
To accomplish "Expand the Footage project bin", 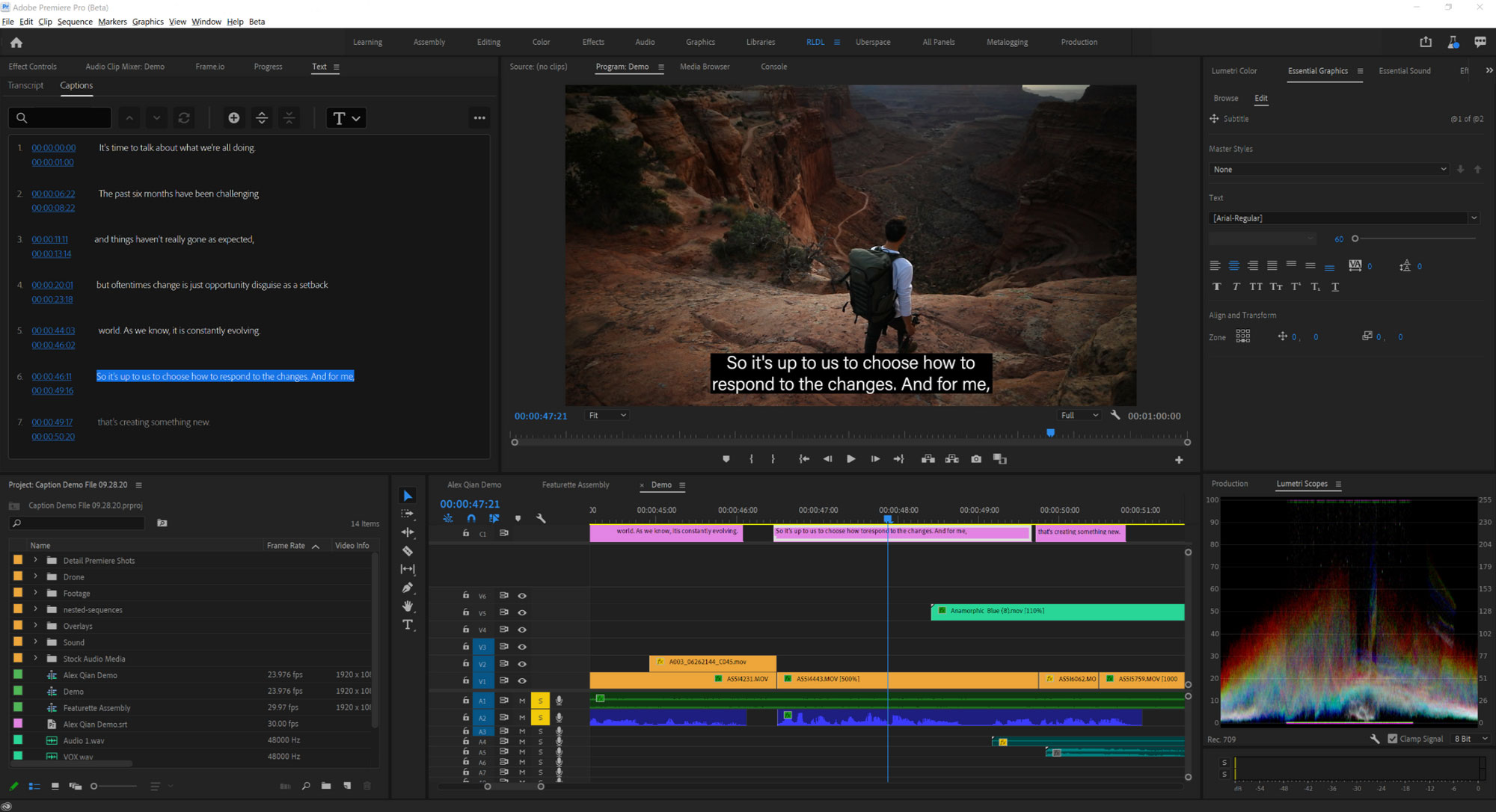I will click(35, 593).
